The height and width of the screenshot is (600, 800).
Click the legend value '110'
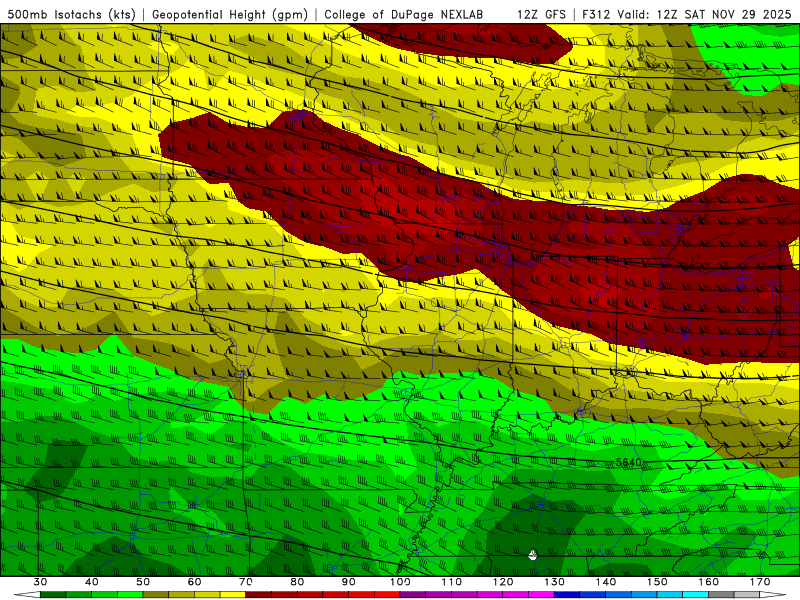click(452, 582)
